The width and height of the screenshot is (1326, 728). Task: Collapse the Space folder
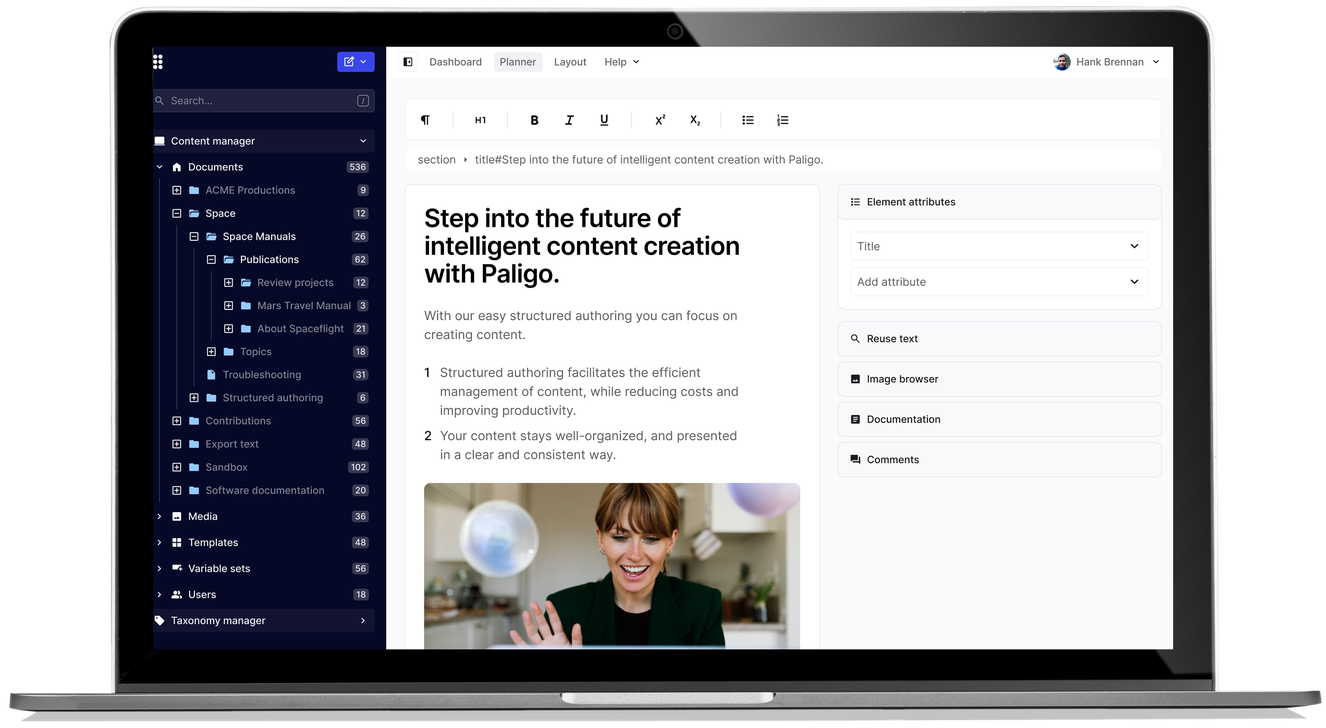177,213
